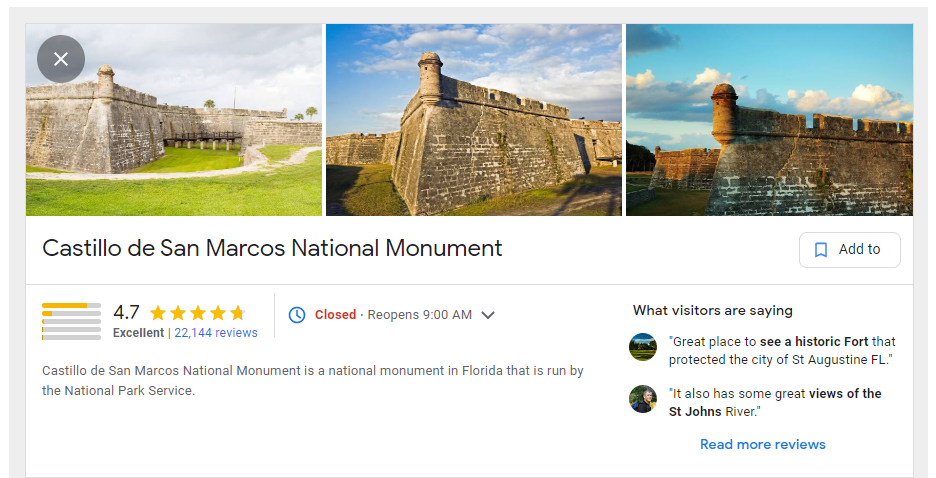The image size is (936, 478).
Task: Click the 4.7 rating number
Action: 127,312
